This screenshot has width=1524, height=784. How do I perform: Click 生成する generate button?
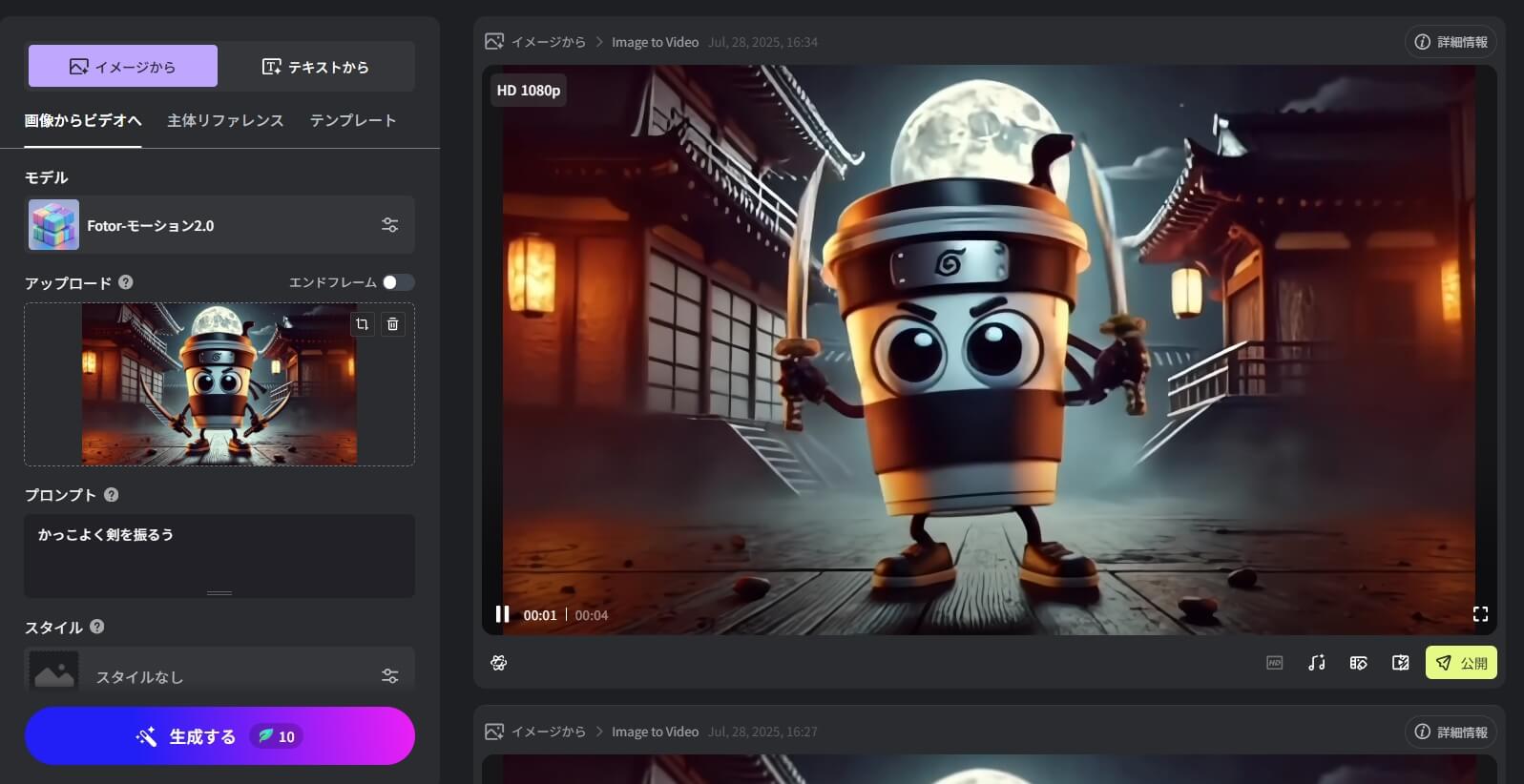pyautogui.click(x=219, y=735)
